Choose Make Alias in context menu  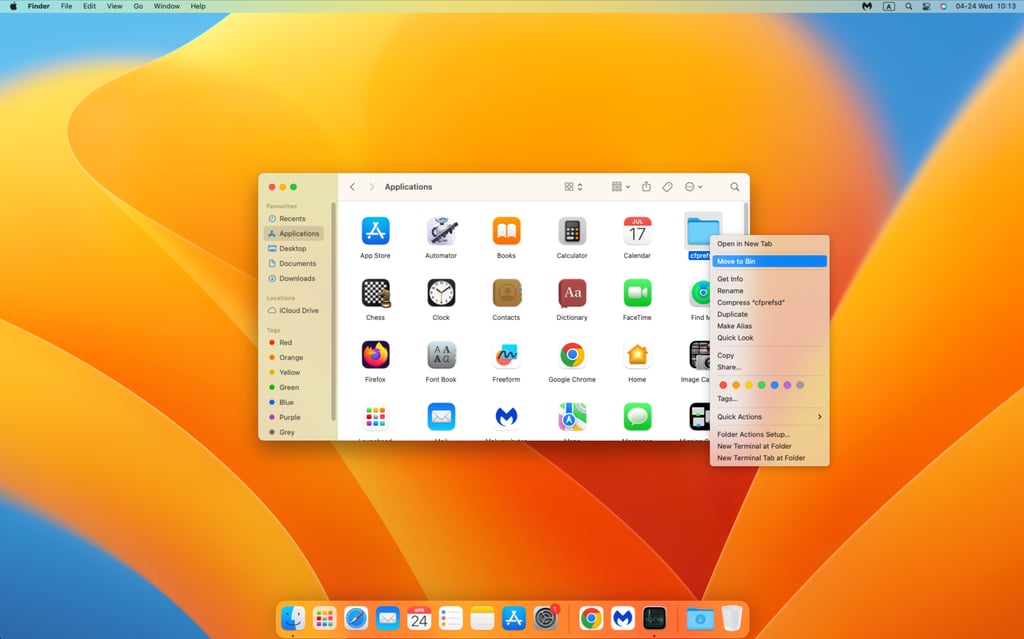(x=769, y=326)
